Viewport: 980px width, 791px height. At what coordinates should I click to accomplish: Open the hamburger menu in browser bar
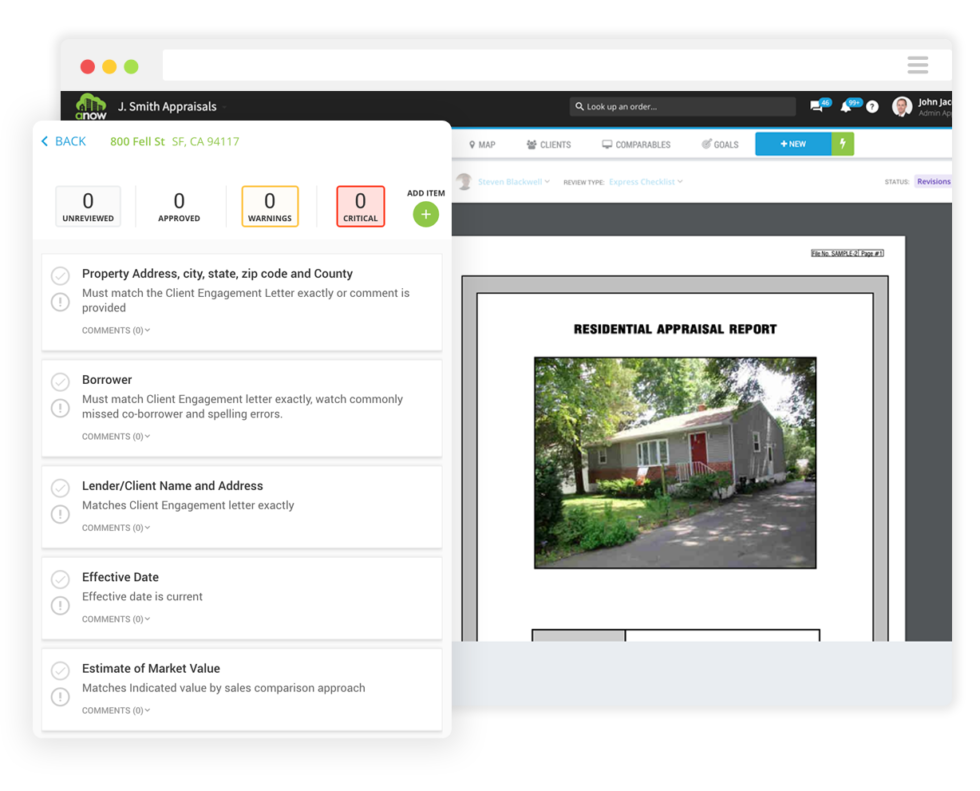click(x=917, y=65)
